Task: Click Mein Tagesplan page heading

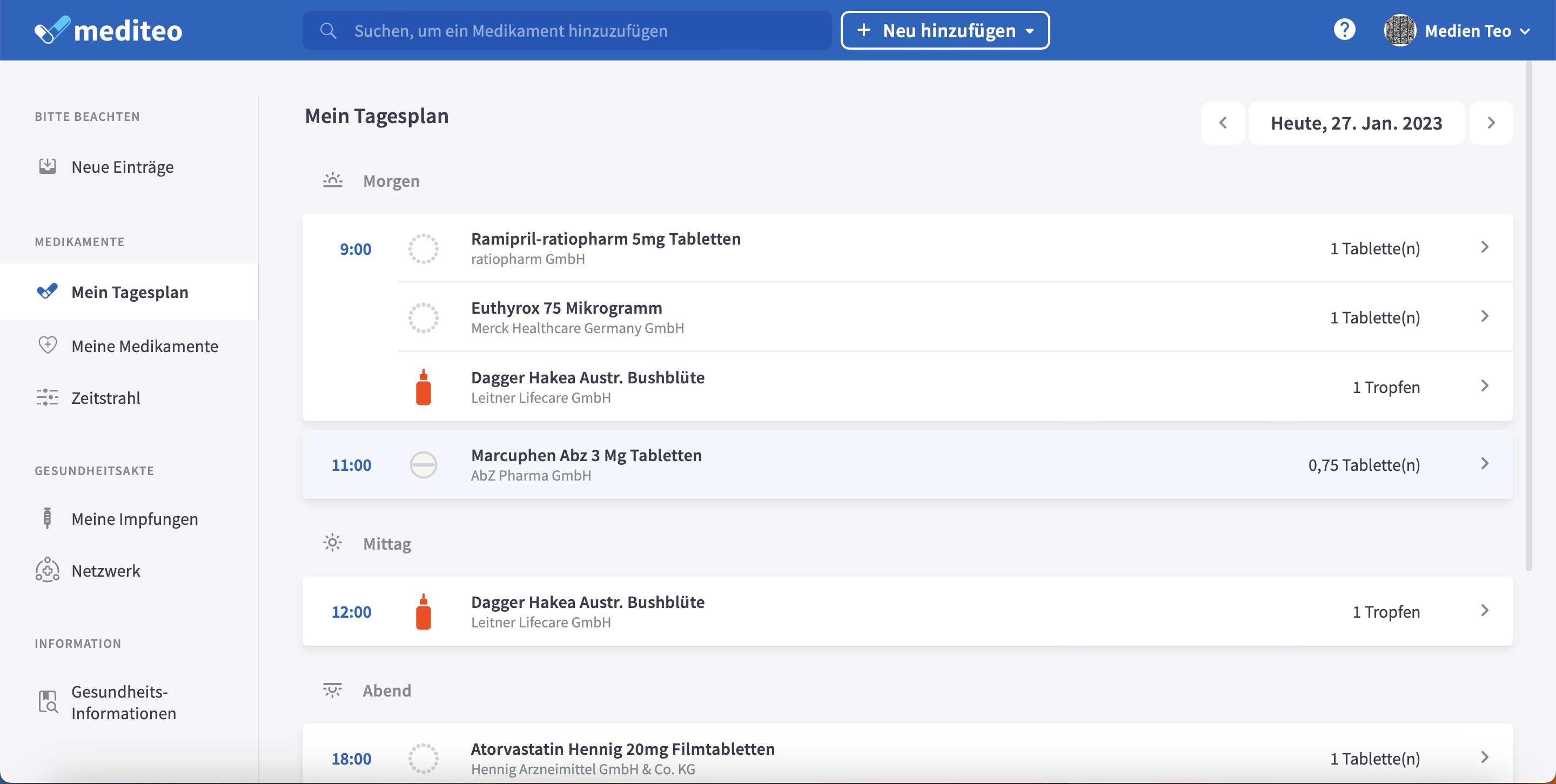Action: click(x=377, y=116)
